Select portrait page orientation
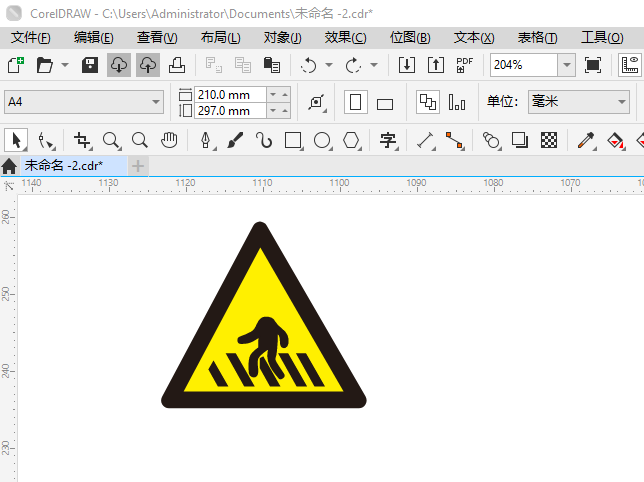The height and width of the screenshot is (482, 644). pos(356,102)
